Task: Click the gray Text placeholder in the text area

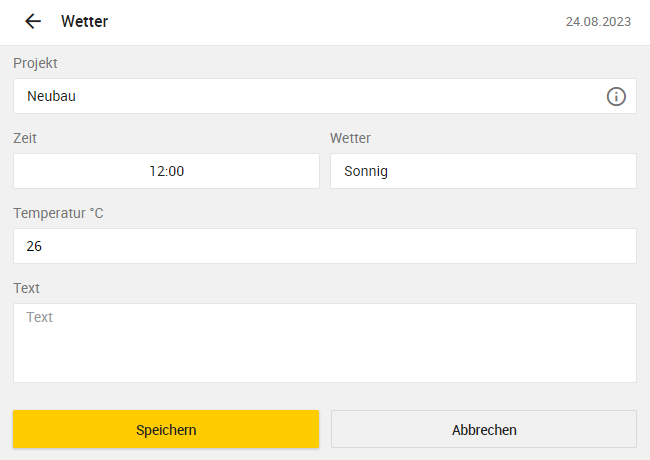Action: click(39, 317)
